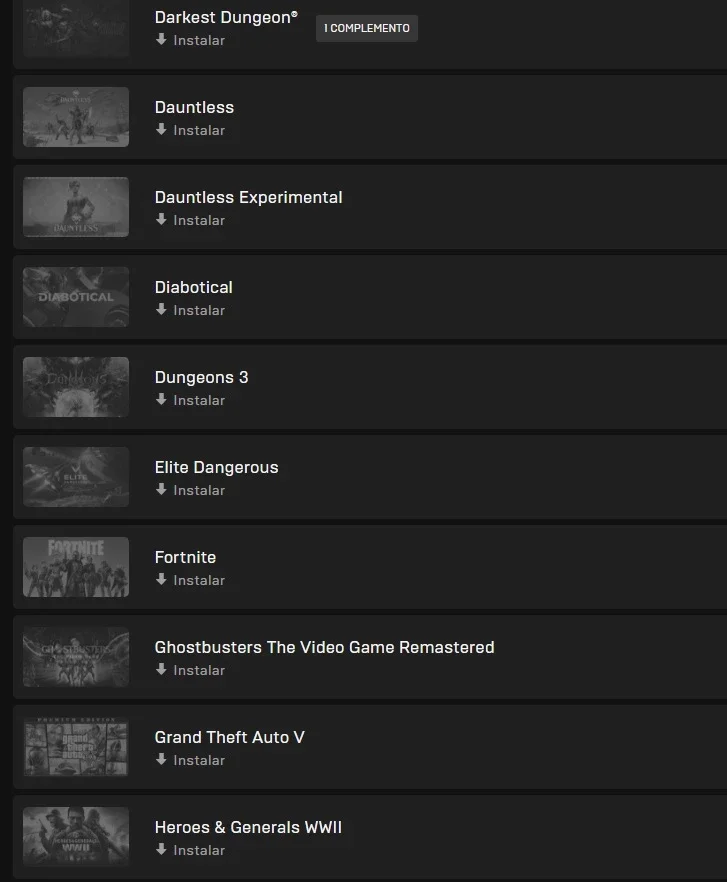Click the download arrow icon under Dungeons 3
The width and height of the screenshot is (727, 882).
click(x=161, y=399)
